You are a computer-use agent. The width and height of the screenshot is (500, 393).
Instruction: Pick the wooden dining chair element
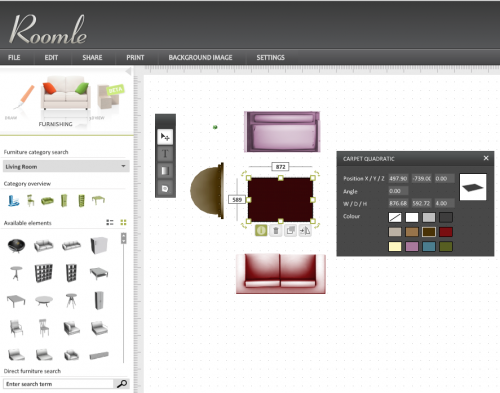[x=44, y=328]
